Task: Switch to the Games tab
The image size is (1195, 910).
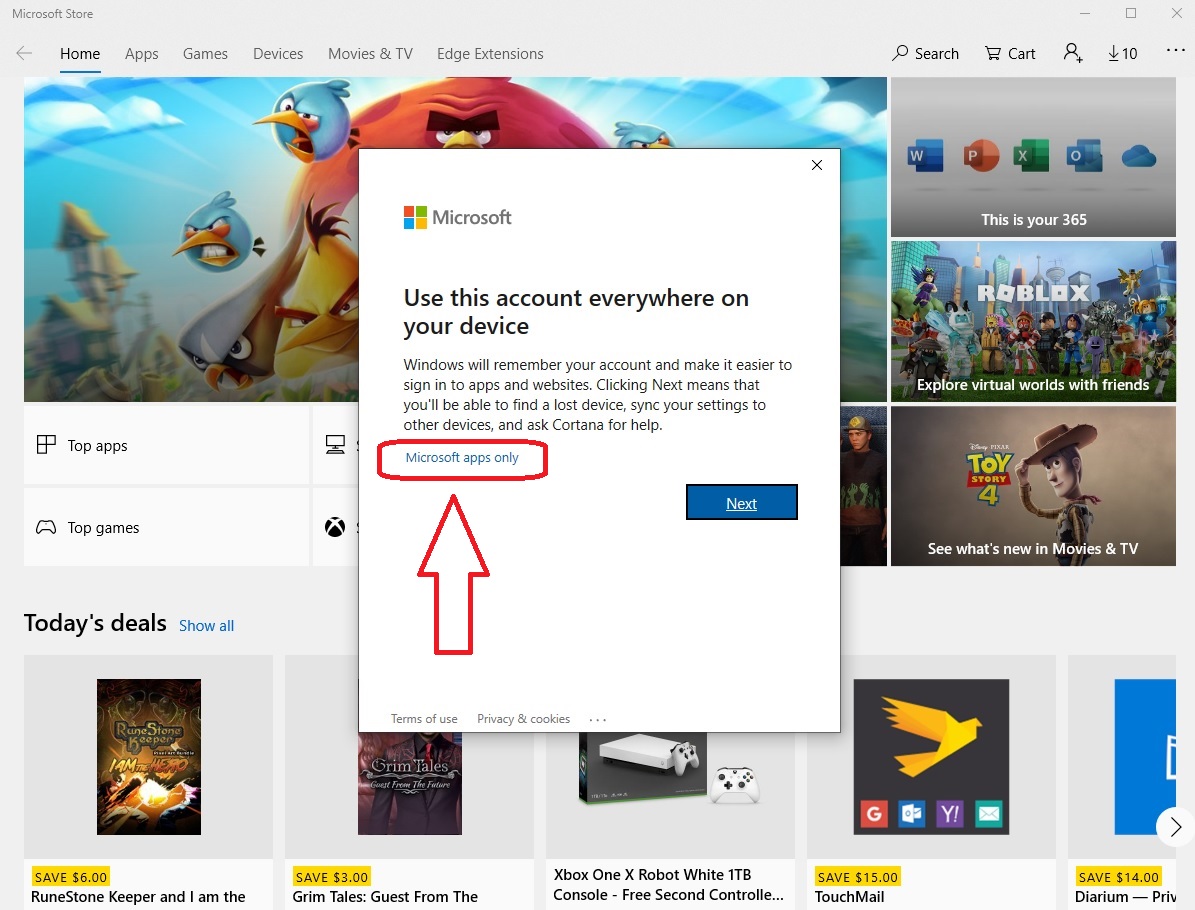Action: tap(205, 54)
